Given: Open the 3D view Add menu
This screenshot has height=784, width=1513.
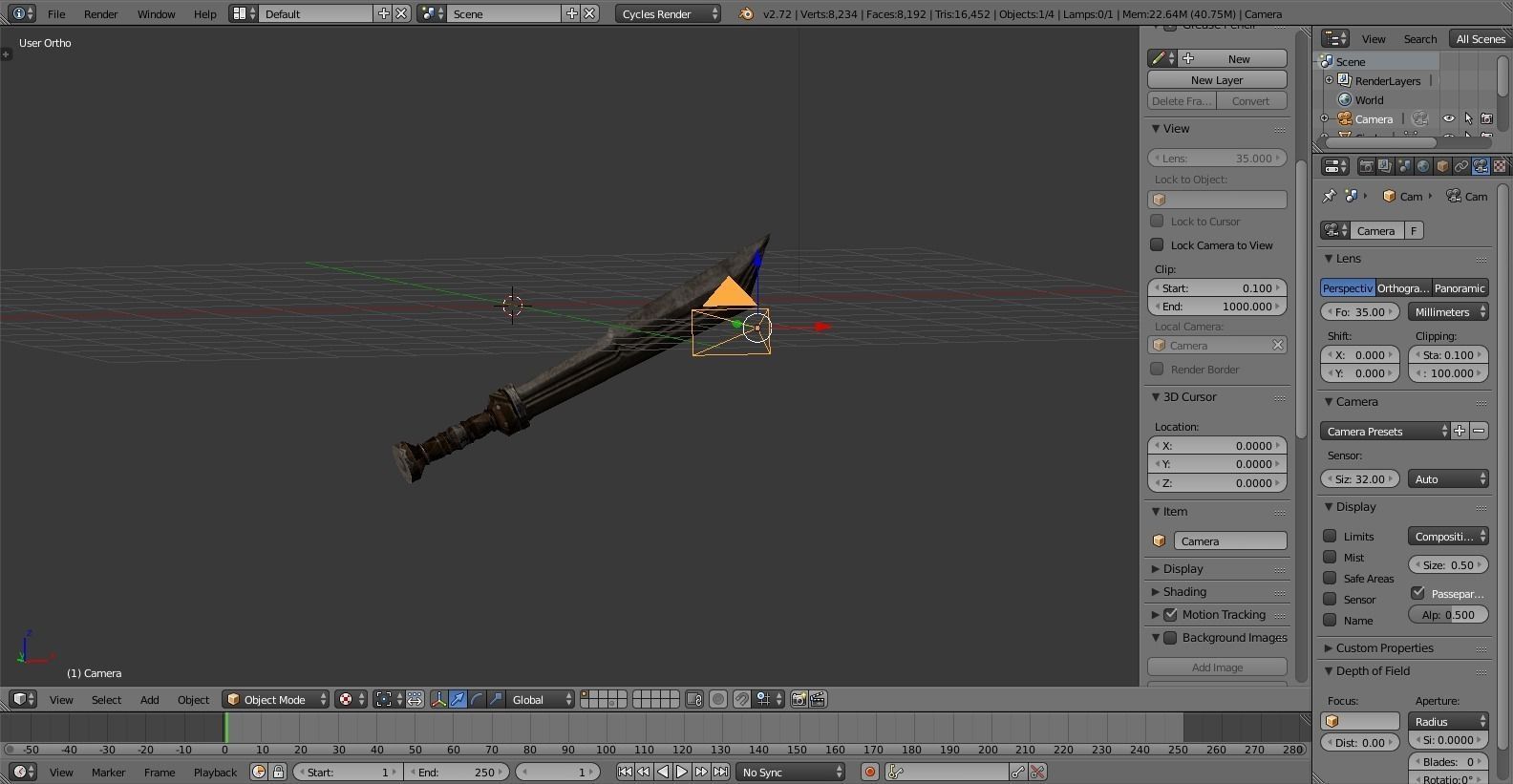Looking at the screenshot, I should (149, 699).
